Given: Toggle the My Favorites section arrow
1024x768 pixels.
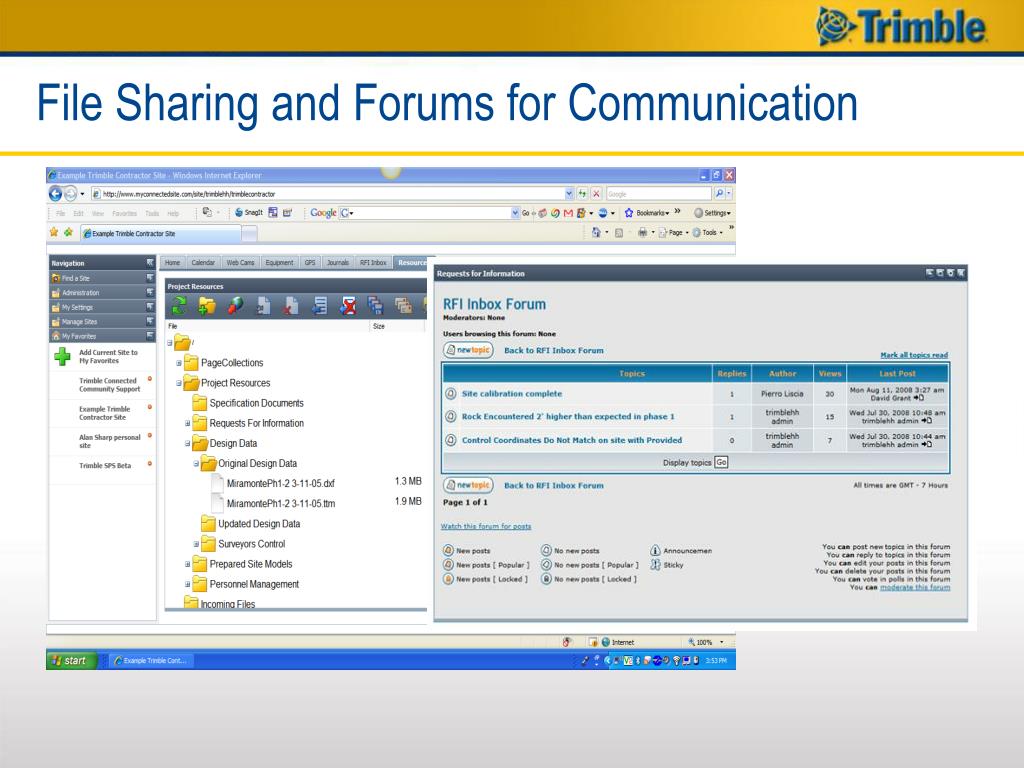Looking at the screenshot, I should [150, 336].
